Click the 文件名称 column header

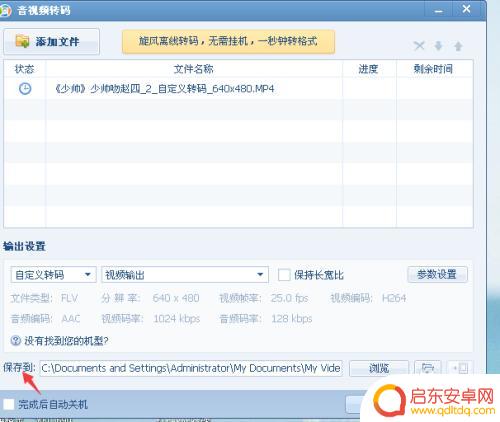point(194,69)
